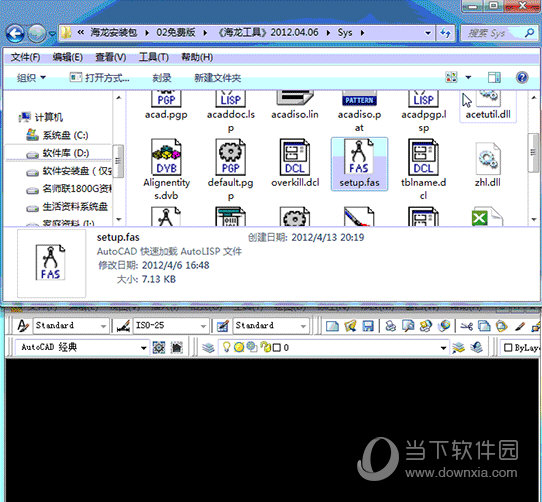The image size is (542, 502).
Task: Click the search magnifier icon
Action: (x=529, y=33)
